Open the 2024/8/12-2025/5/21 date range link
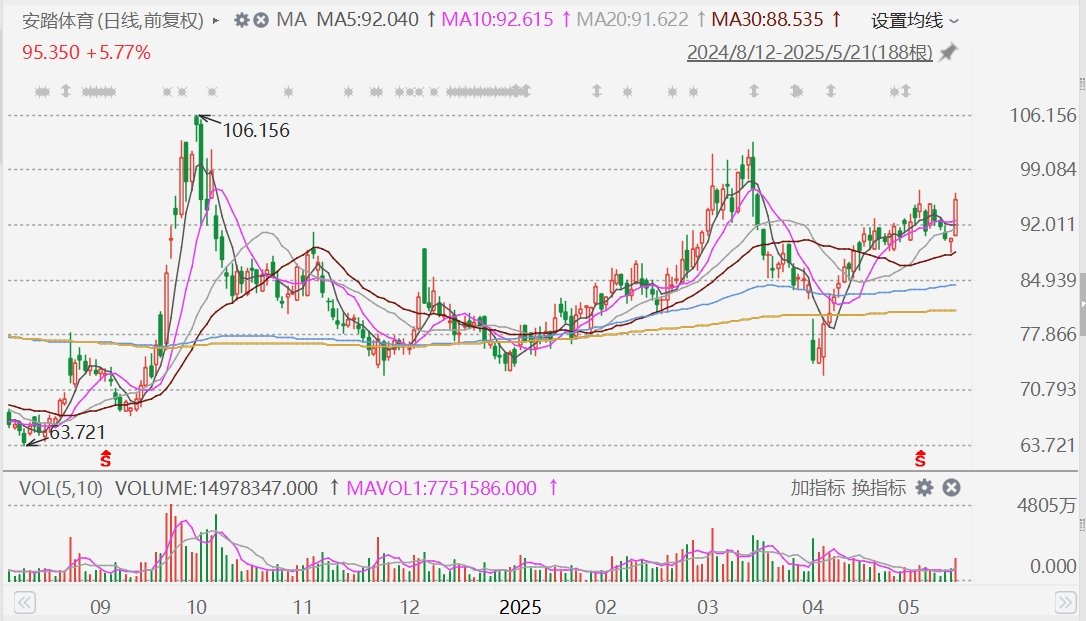The height and width of the screenshot is (621, 1086). point(810,52)
